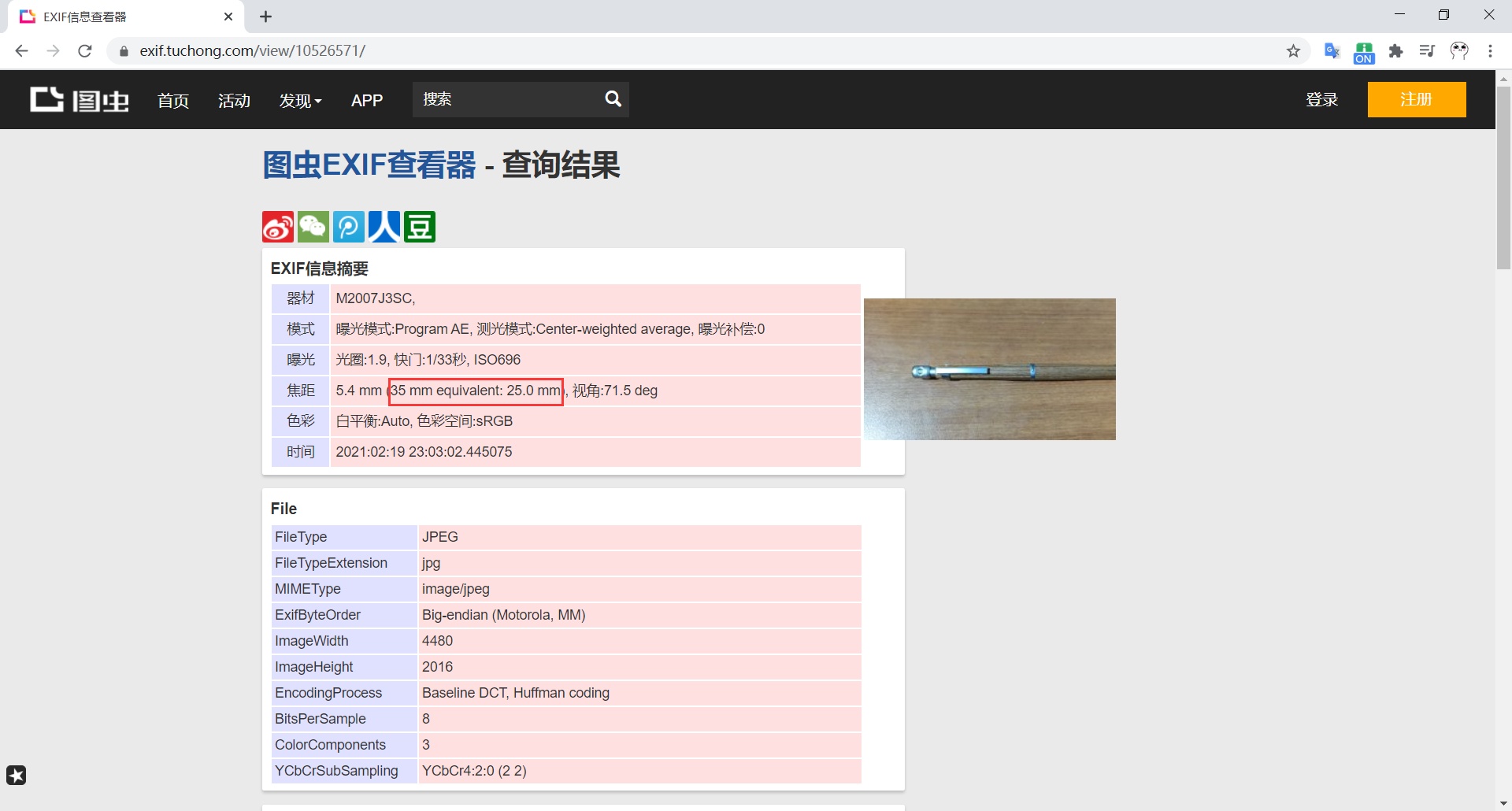Bookmark this page with star icon
Screen dimensions: 1512x811
point(1293,50)
